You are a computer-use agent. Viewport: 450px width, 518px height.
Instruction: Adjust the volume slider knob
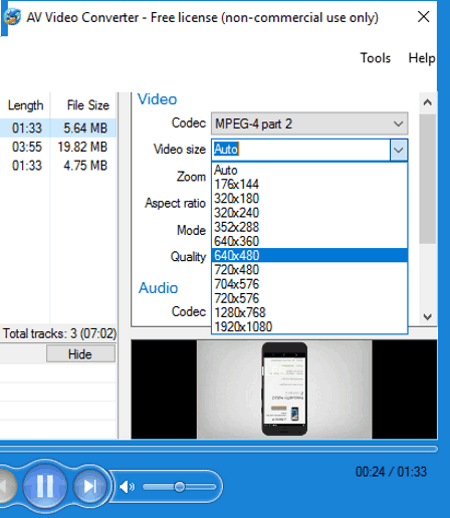[x=179, y=487]
